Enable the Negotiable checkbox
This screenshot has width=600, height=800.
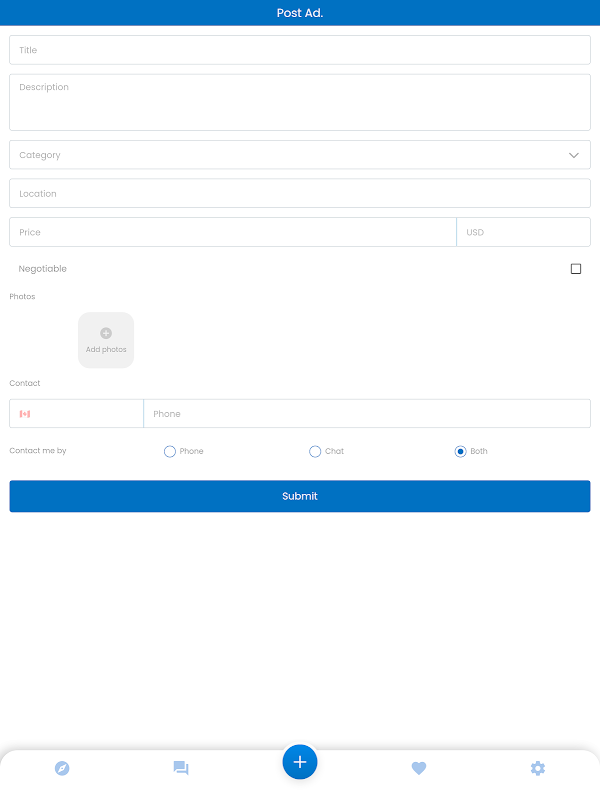pyautogui.click(x=576, y=269)
